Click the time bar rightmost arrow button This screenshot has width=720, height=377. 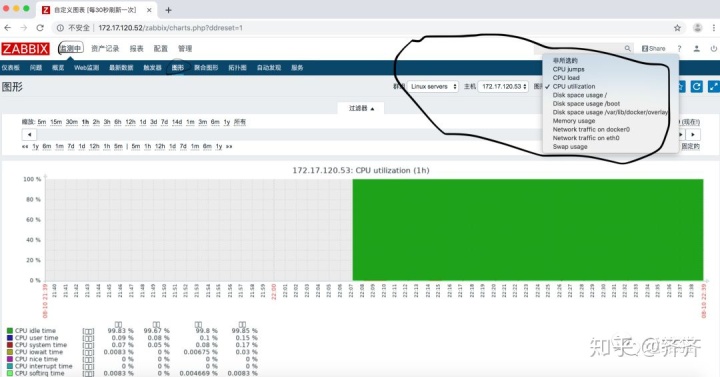tap(693, 135)
